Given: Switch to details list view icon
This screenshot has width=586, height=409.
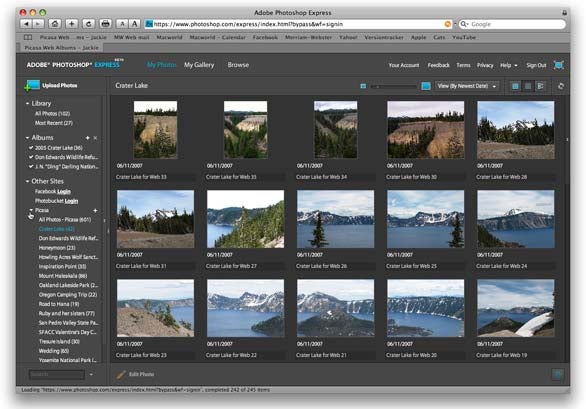Looking at the screenshot, I should [x=540, y=86].
